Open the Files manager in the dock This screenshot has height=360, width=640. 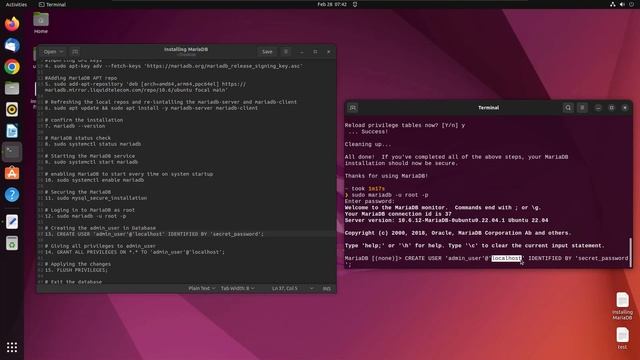[12, 88]
